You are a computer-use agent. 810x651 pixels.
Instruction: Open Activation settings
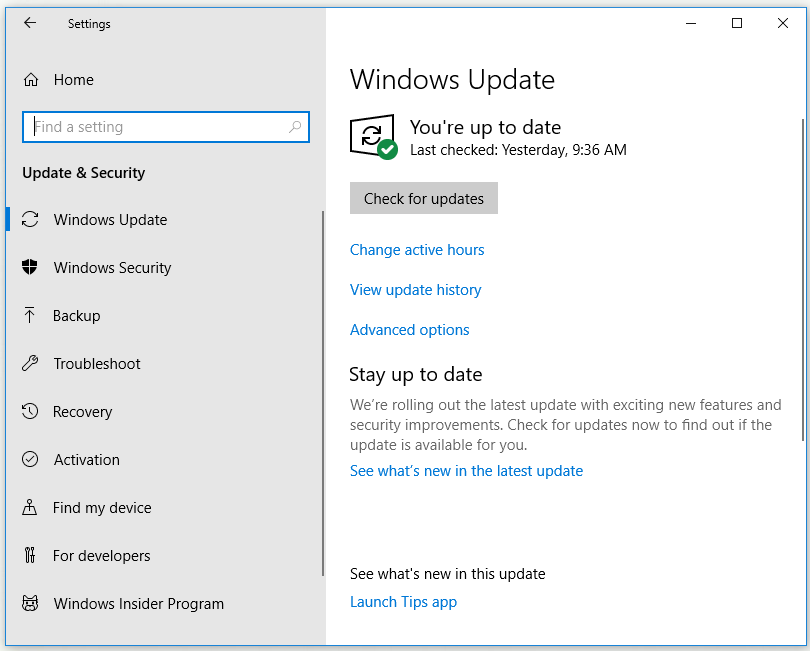pos(86,460)
